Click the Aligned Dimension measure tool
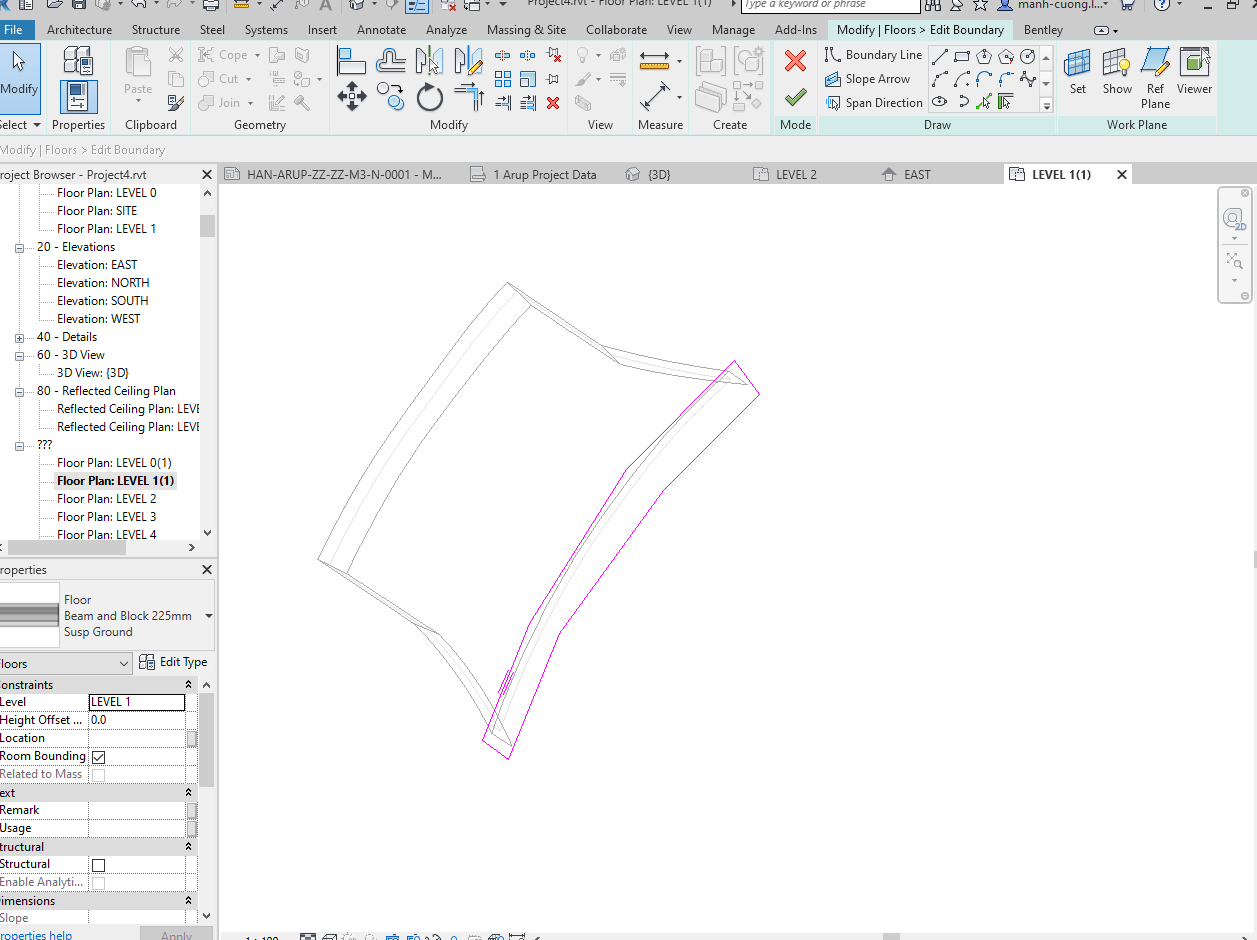Viewport: 1257px width, 940px height. (655, 97)
